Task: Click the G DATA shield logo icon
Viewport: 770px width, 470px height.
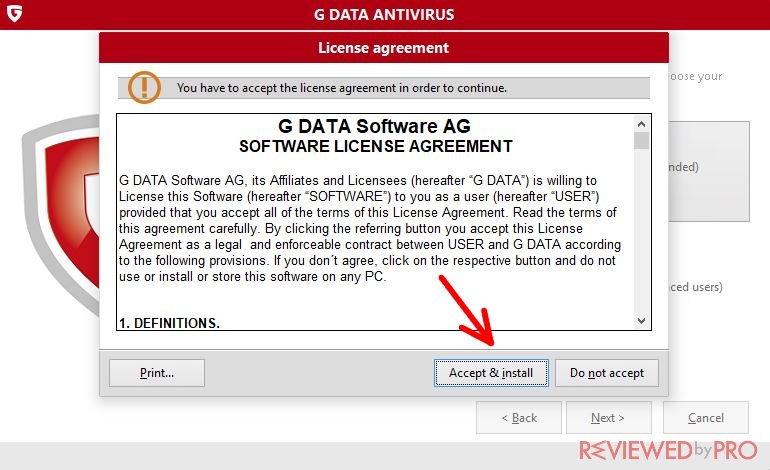Action: click(x=14, y=14)
